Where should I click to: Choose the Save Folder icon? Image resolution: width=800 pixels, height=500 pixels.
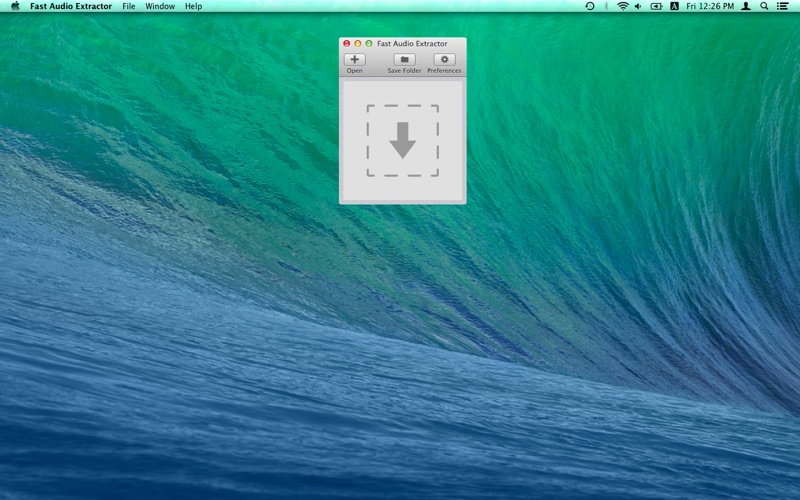pos(404,60)
